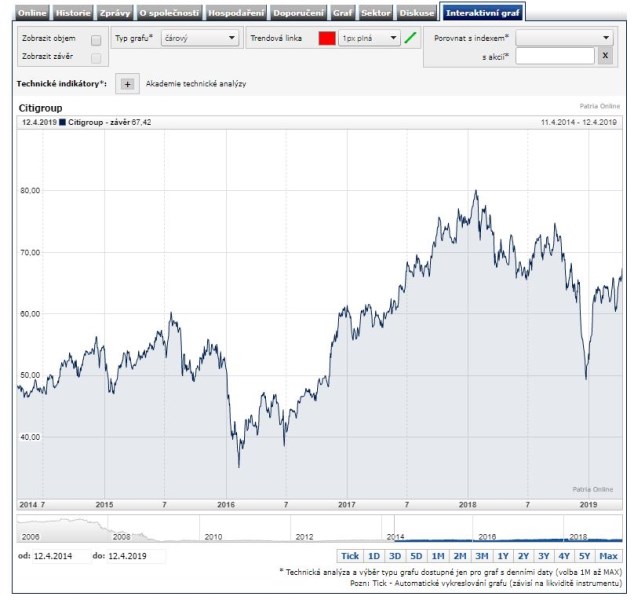Open the Hospodaření tab
Image resolution: width=634 pixels, height=600 pixels.
pyautogui.click(x=235, y=13)
